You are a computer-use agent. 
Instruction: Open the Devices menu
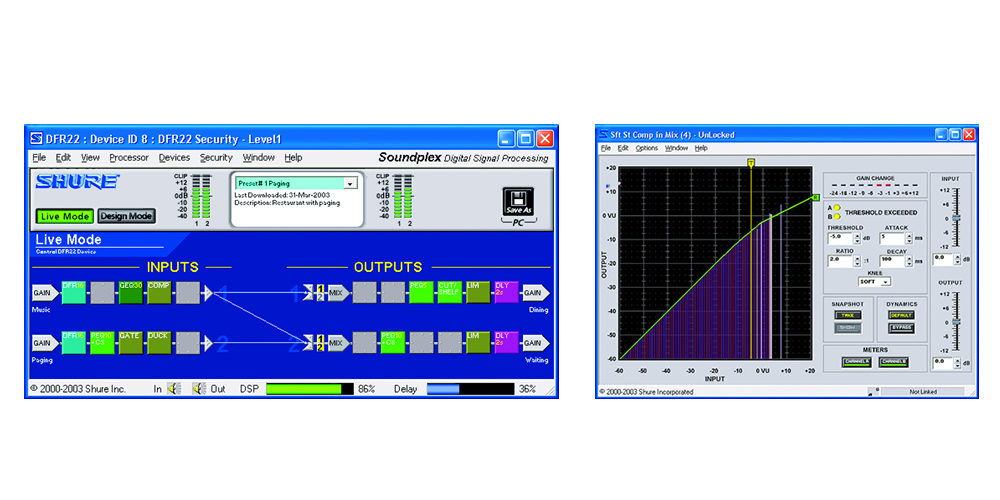click(174, 158)
